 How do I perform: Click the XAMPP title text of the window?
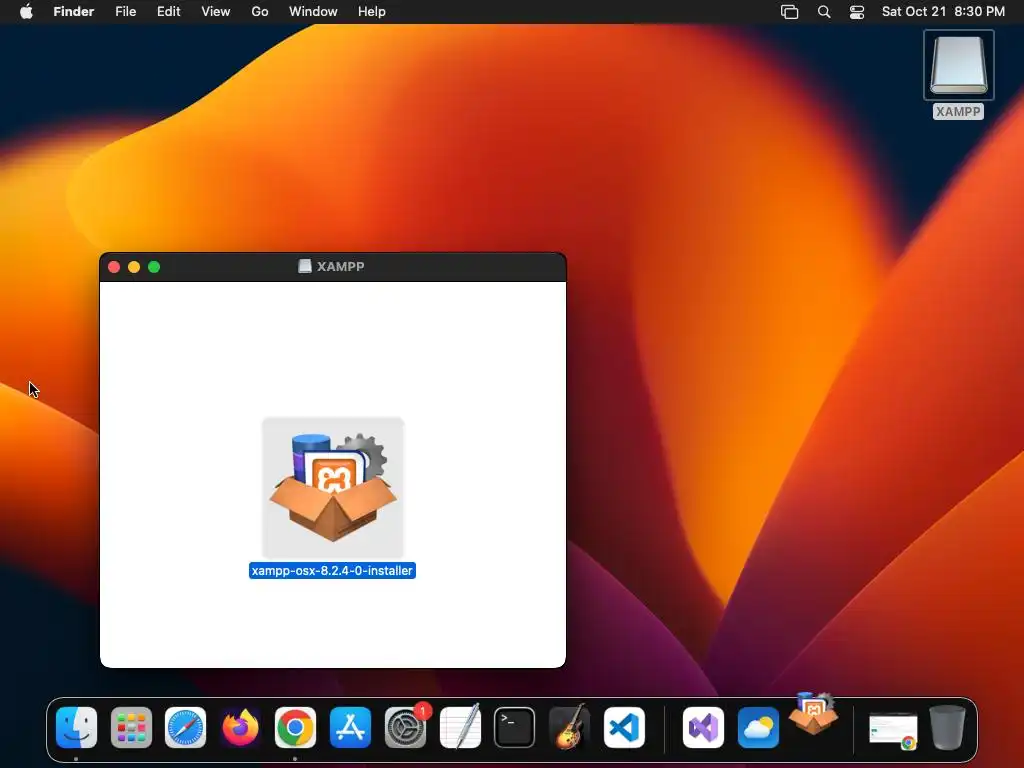(341, 266)
